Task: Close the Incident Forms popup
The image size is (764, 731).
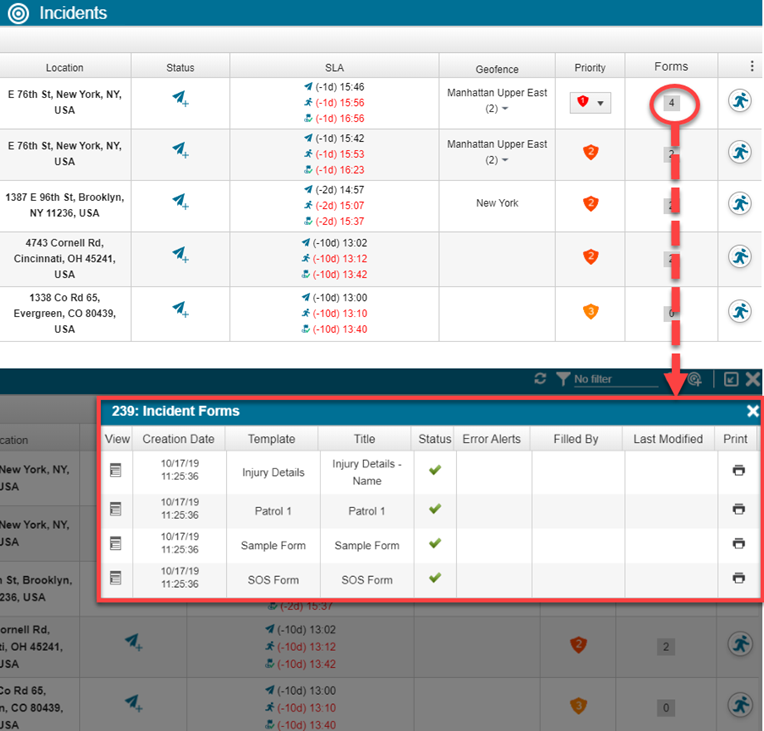Action: (x=752, y=411)
